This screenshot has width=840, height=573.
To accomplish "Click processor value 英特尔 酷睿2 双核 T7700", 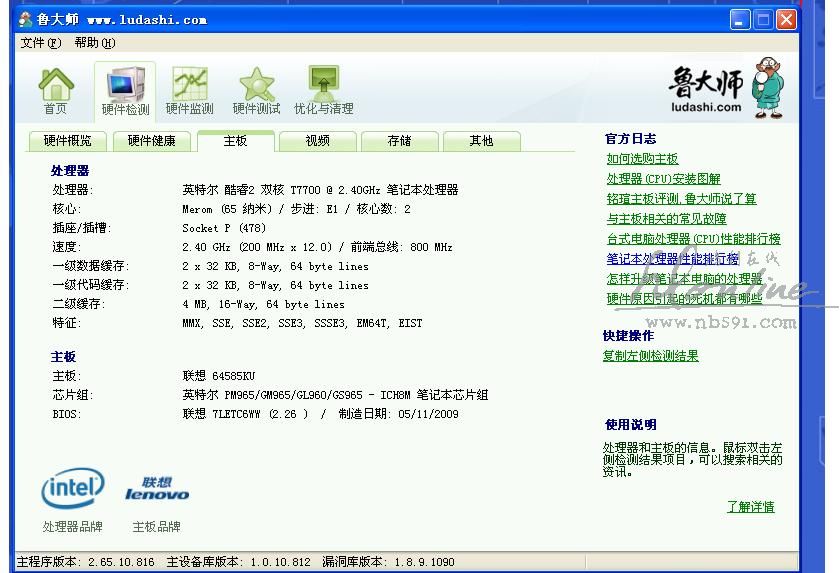I will (320, 190).
